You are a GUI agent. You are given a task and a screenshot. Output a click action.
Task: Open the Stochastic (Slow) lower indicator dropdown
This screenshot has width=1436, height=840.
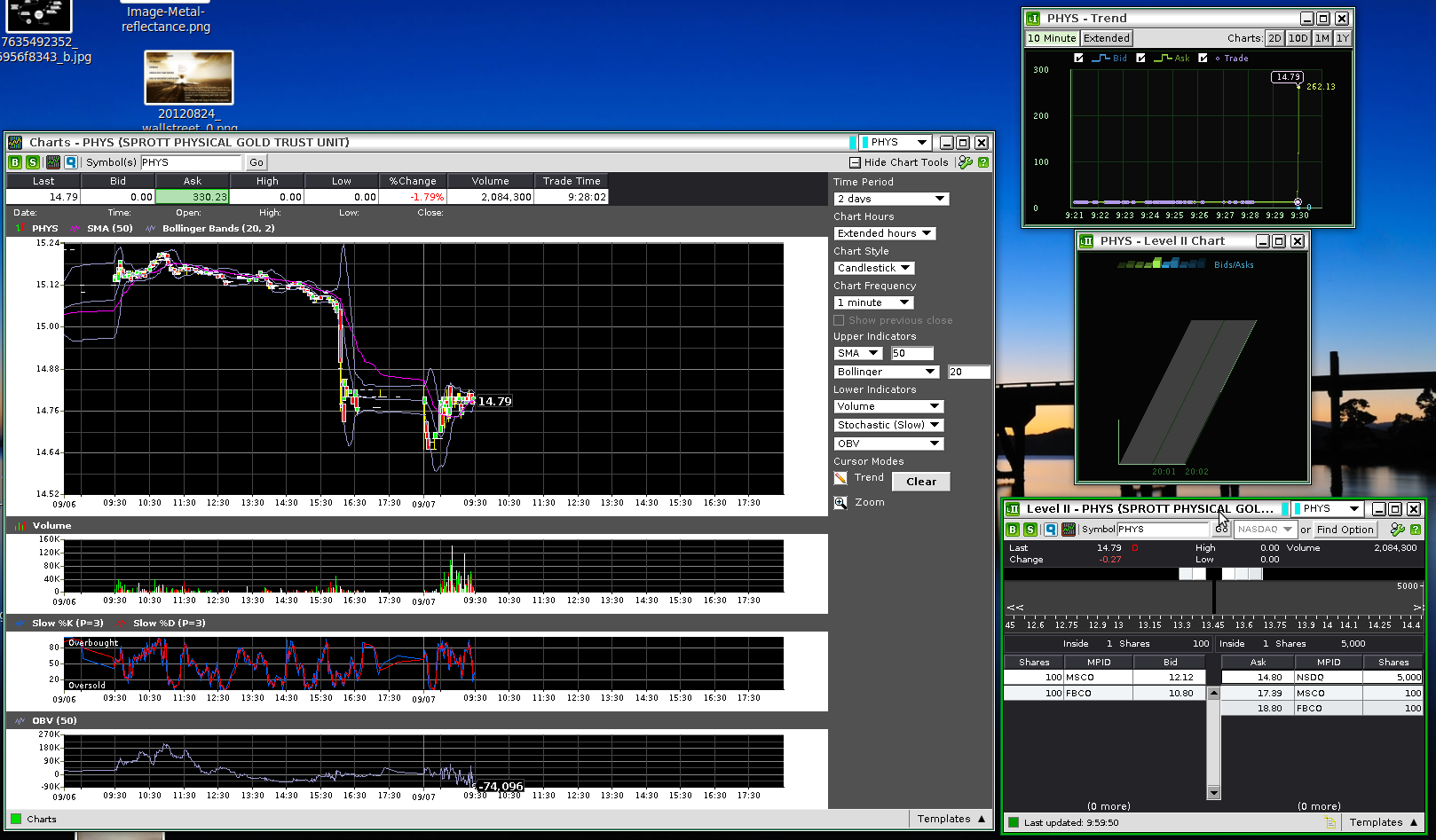pyautogui.click(x=888, y=425)
